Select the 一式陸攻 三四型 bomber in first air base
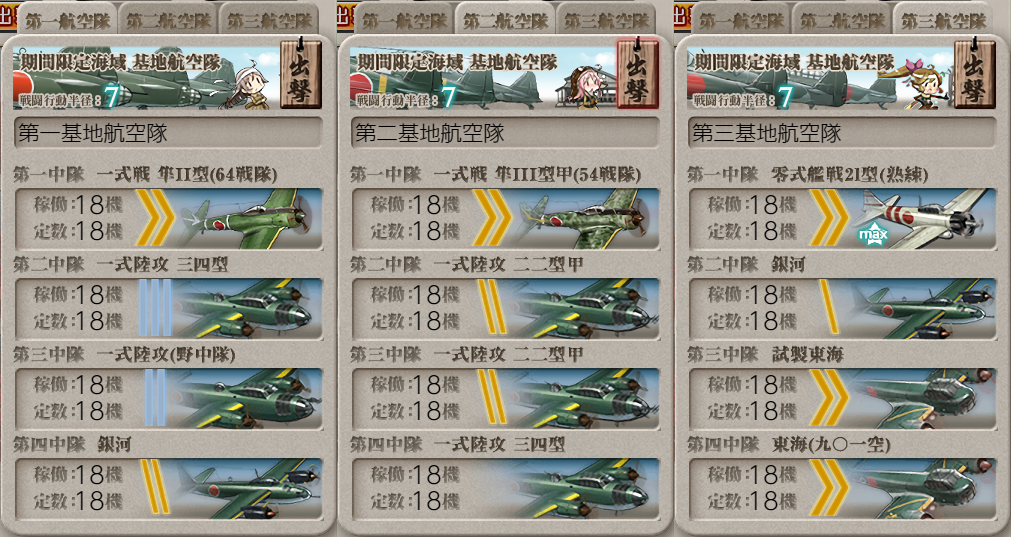This screenshot has width=1011, height=537. click(248, 309)
